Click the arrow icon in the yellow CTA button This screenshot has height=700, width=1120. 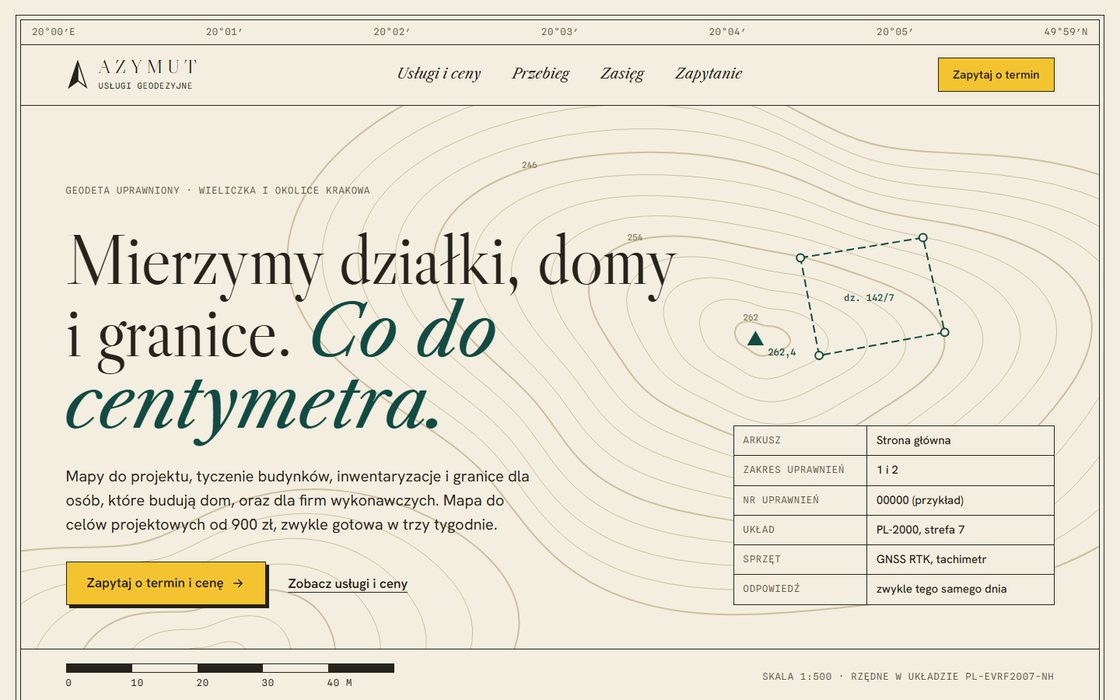239,584
